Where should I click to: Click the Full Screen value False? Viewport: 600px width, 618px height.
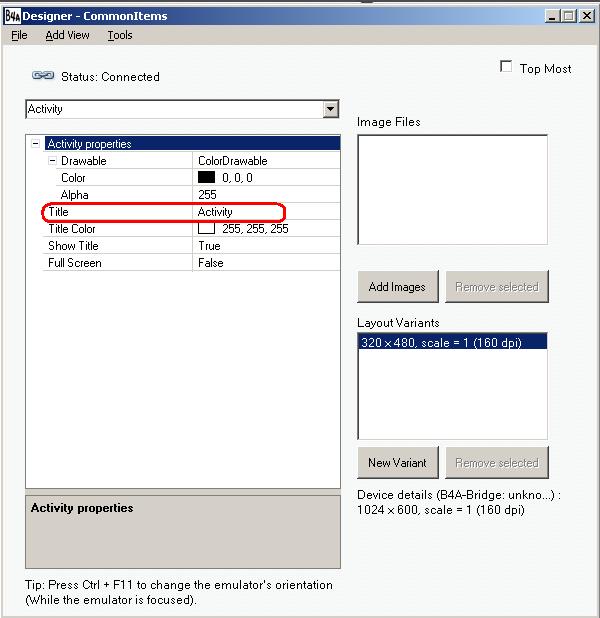211,263
